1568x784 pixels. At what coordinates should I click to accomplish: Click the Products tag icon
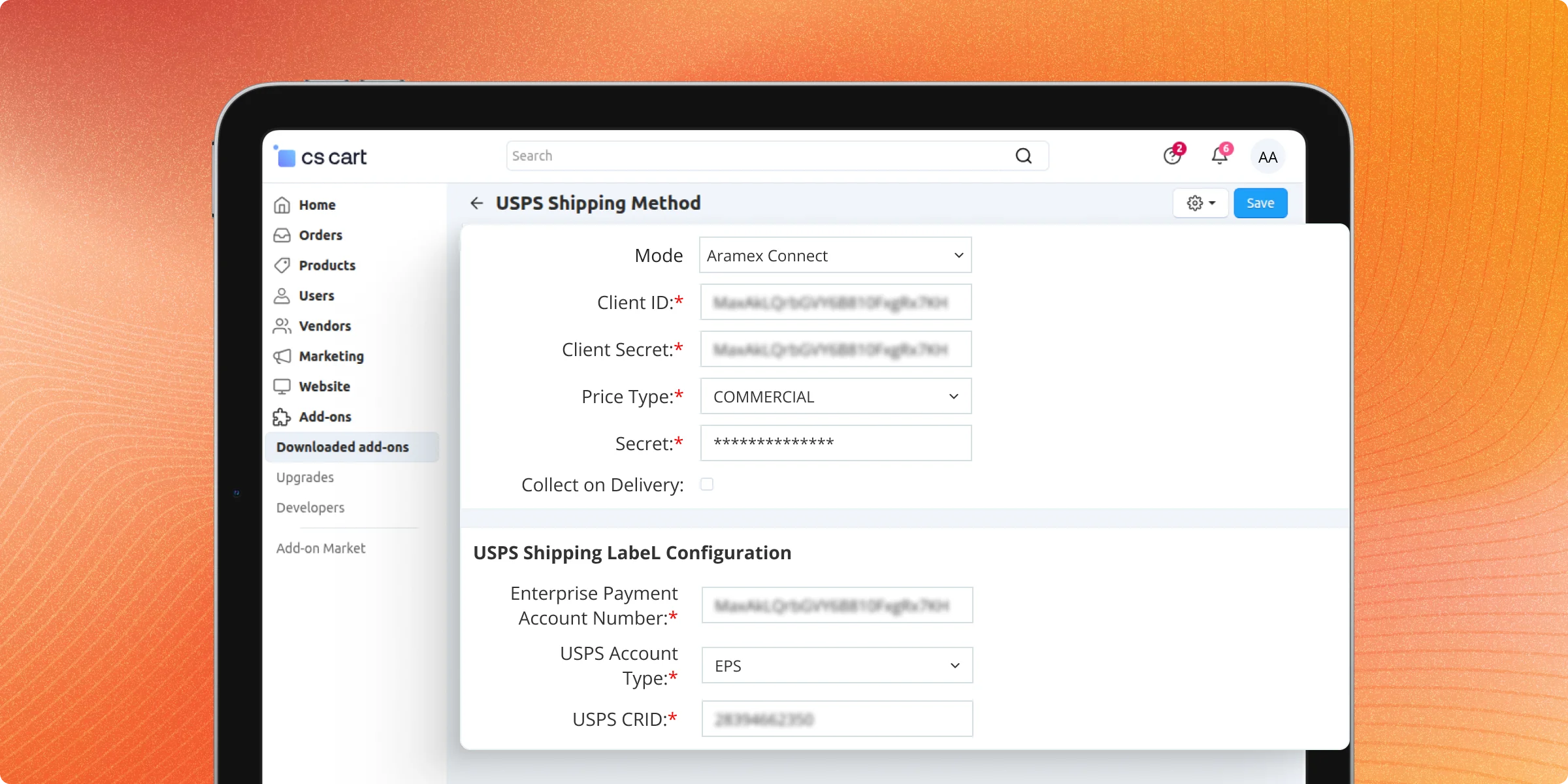pyautogui.click(x=282, y=265)
